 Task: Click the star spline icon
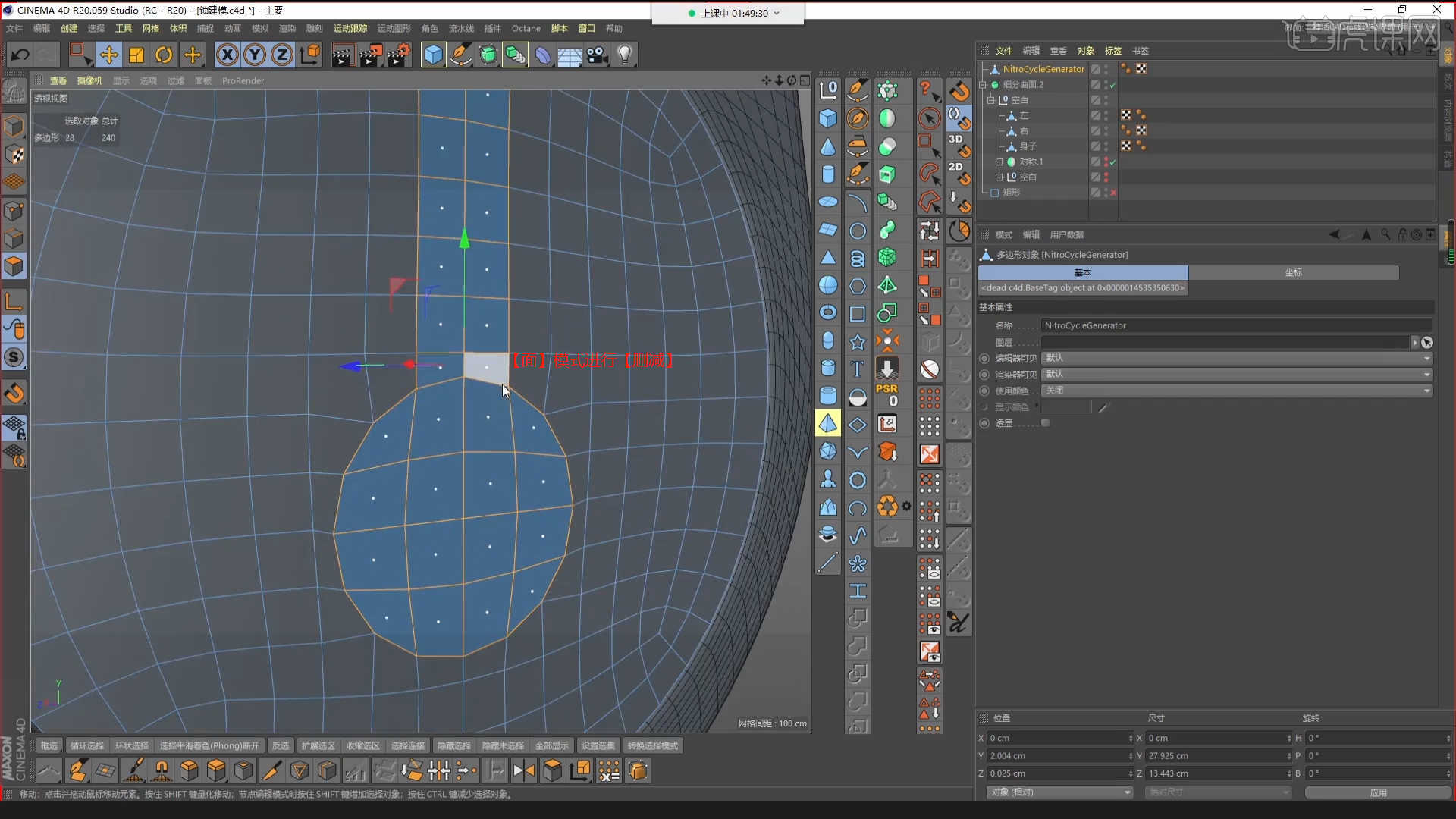858,341
